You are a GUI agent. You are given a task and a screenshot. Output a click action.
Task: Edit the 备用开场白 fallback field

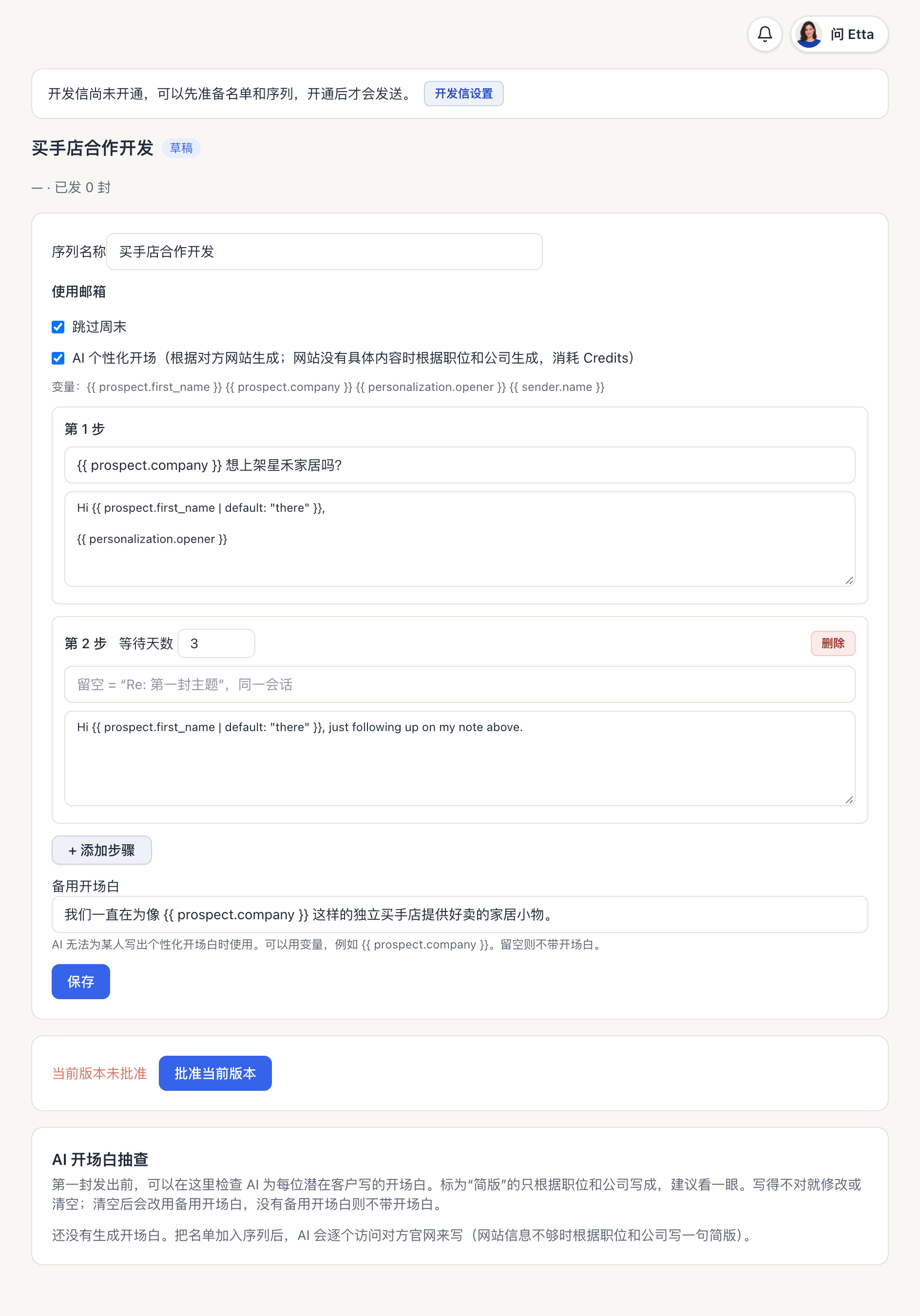(x=460, y=914)
